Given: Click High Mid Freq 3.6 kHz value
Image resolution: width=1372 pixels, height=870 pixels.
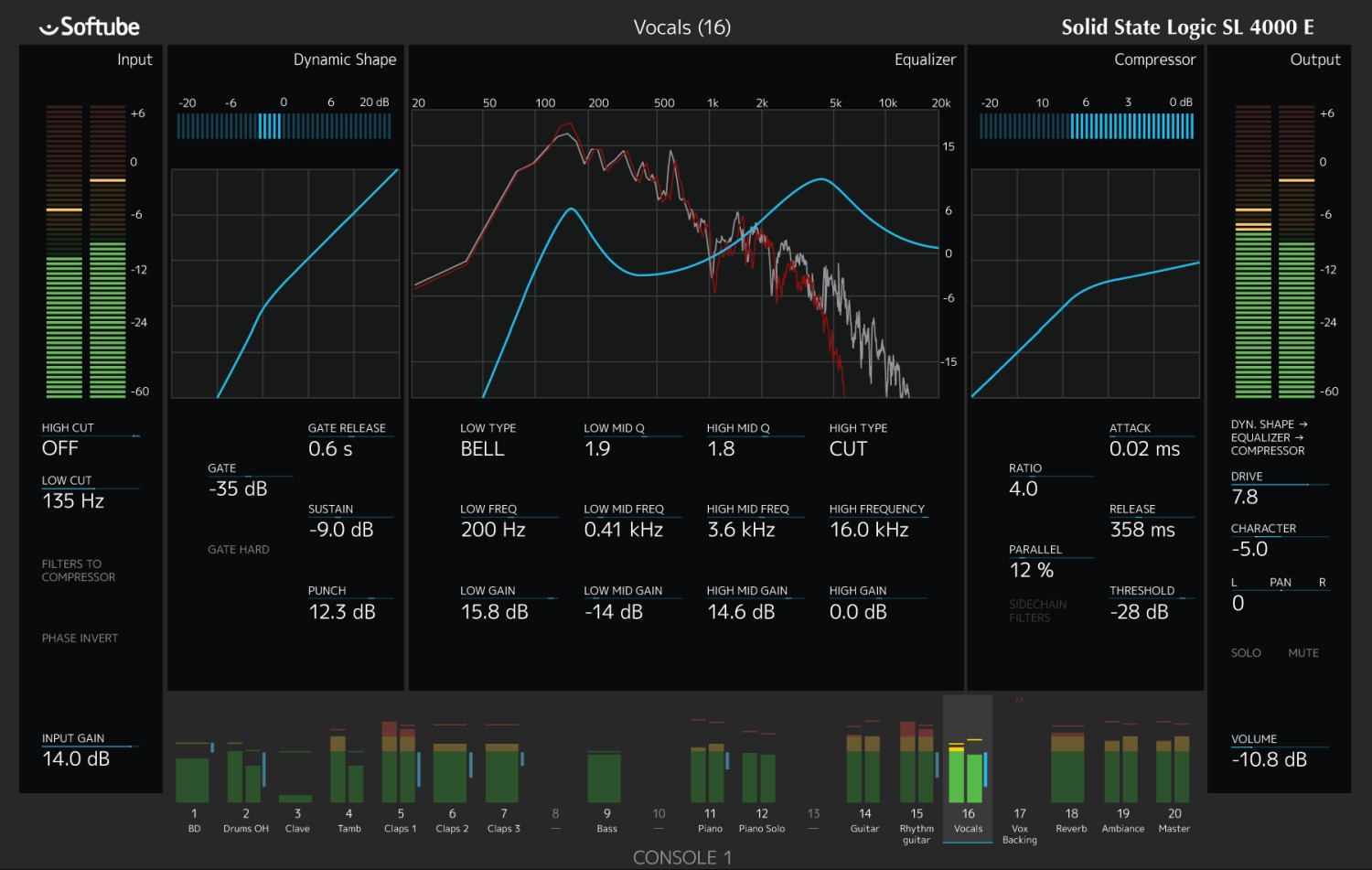Looking at the screenshot, I should [x=741, y=531].
